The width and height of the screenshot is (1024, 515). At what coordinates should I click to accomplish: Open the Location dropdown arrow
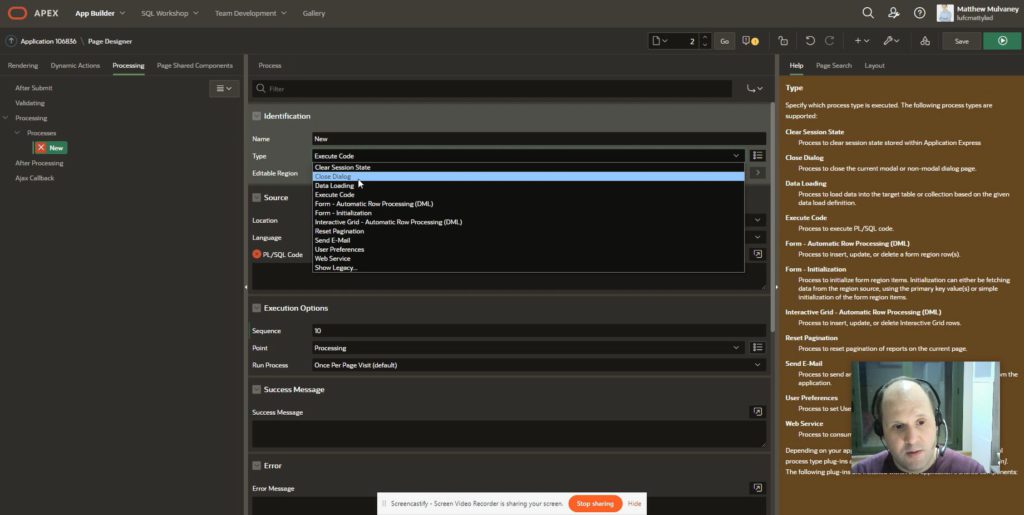[758, 220]
